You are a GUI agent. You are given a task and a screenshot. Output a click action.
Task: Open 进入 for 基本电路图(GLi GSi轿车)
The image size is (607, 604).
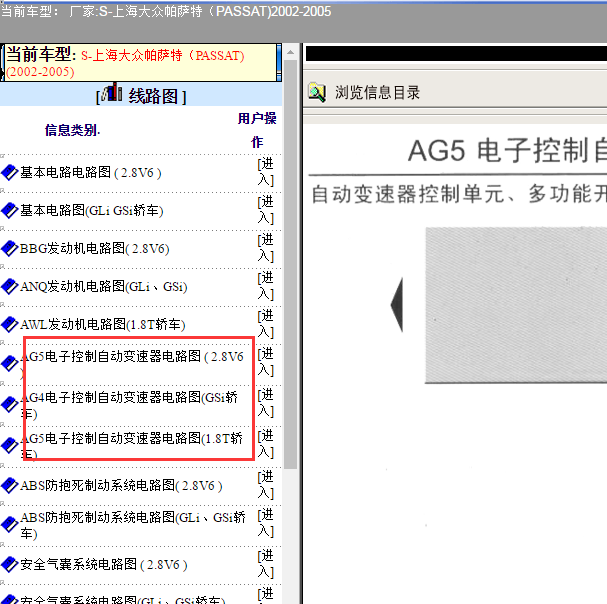point(266,210)
